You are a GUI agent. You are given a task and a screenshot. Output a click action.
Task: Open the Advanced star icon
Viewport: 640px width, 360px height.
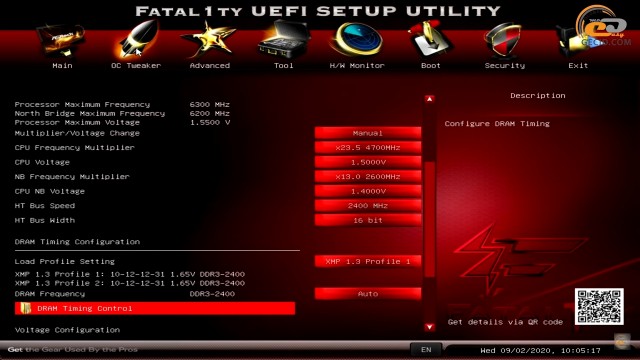[209, 39]
